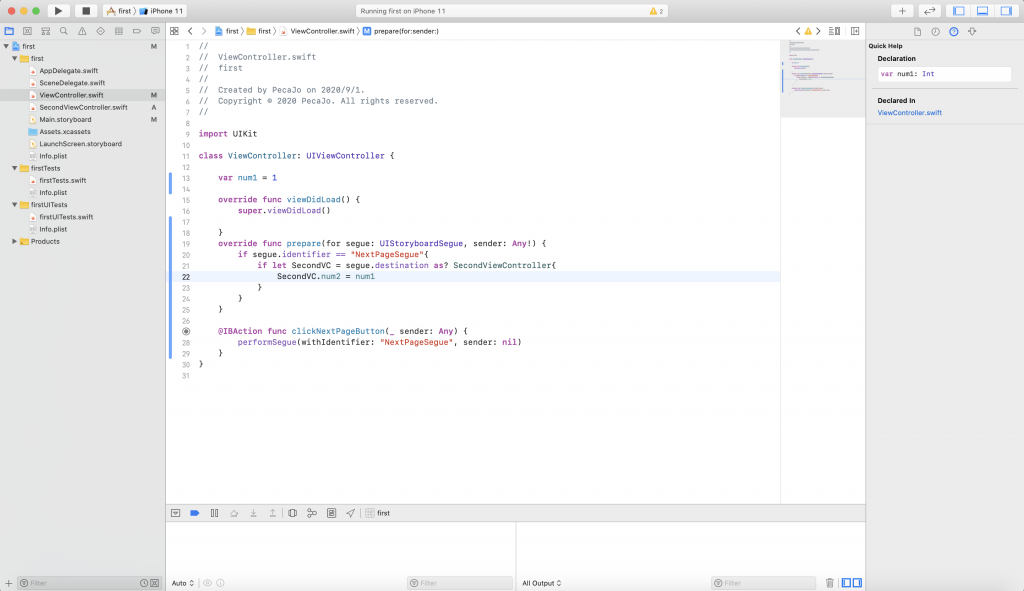The height and width of the screenshot is (591, 1024).
Task: Click the Step over debug button
Action: pyautogui.click(x=234, y=513)
